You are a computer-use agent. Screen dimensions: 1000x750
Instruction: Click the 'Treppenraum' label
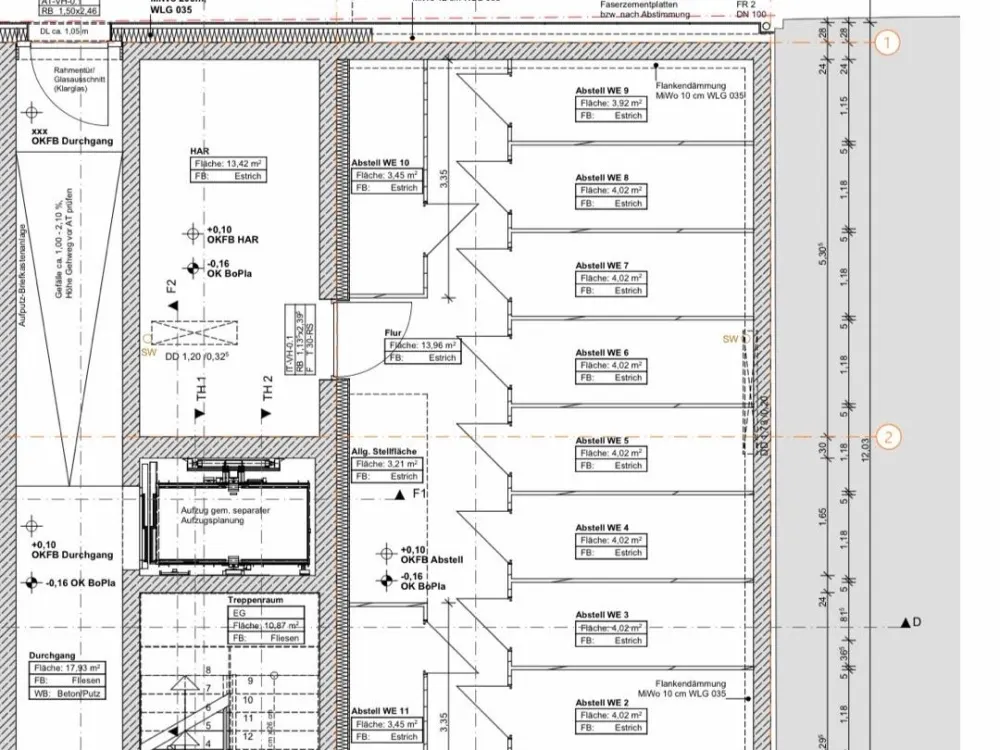pos(255,600)
